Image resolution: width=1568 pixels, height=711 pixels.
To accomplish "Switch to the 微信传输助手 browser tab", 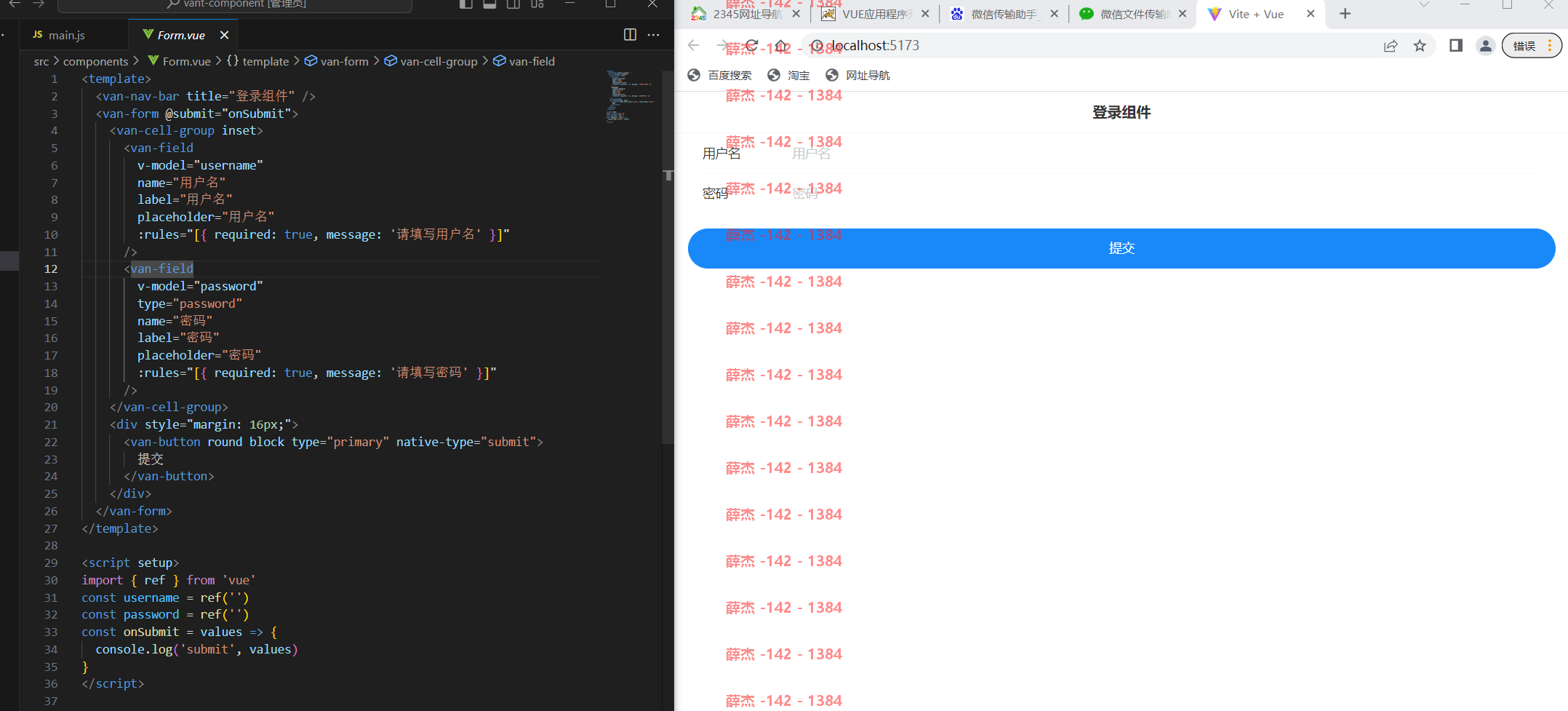I will 996,14.
